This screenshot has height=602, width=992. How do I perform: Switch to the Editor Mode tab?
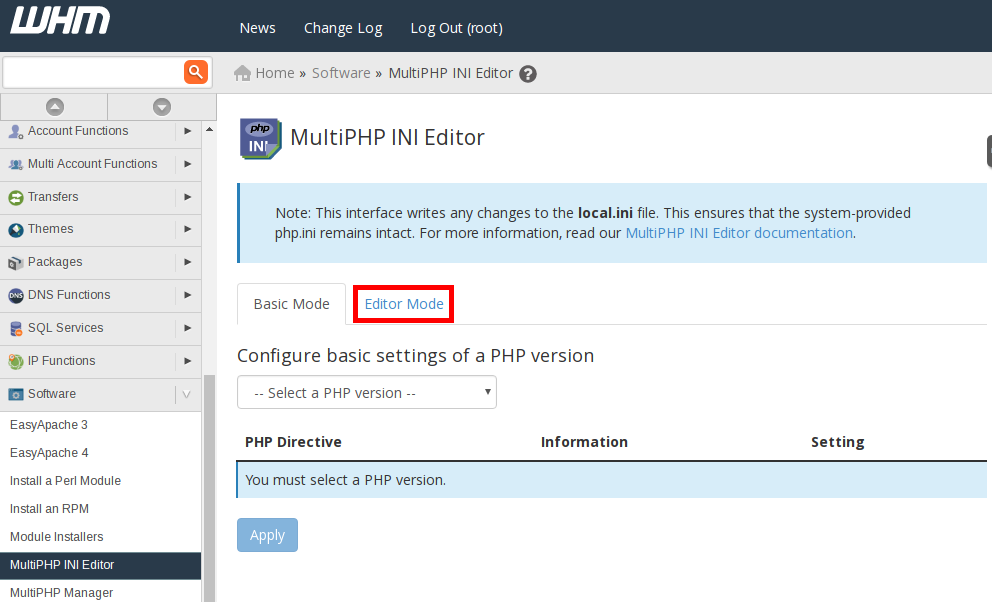(x=404, y=304)
